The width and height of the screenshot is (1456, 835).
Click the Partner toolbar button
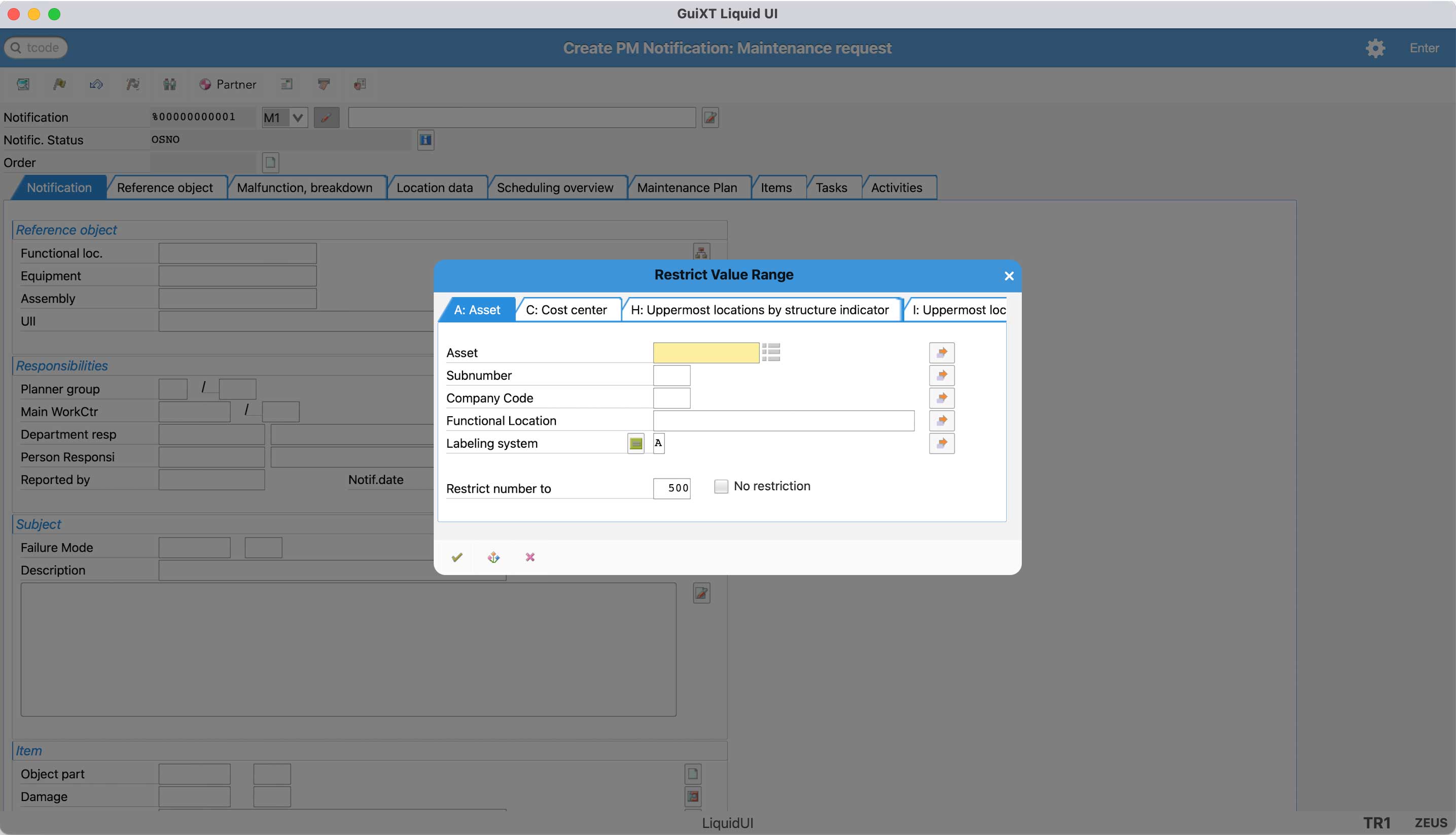coord(228,84)
